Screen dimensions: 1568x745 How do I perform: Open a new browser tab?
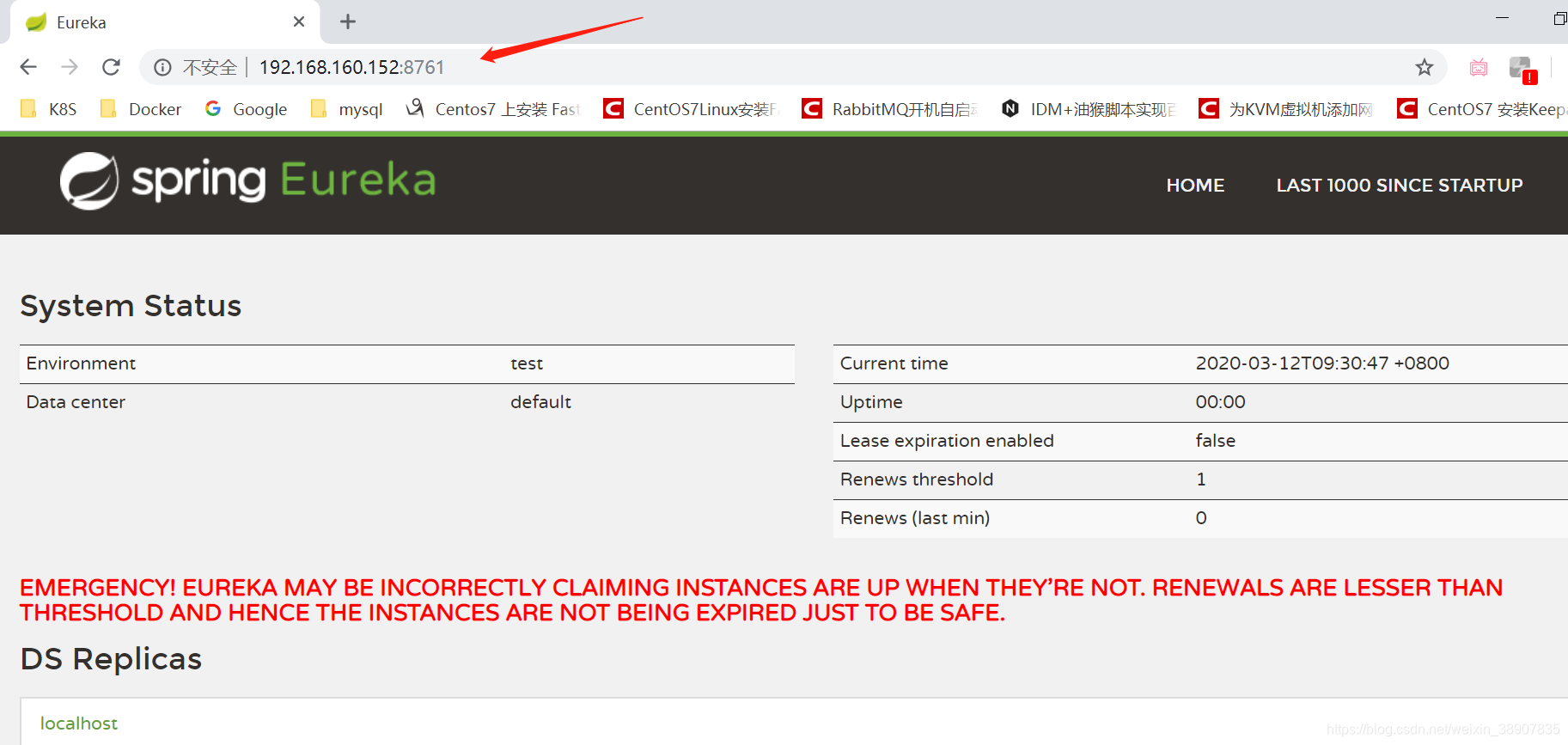click(348, 21)
